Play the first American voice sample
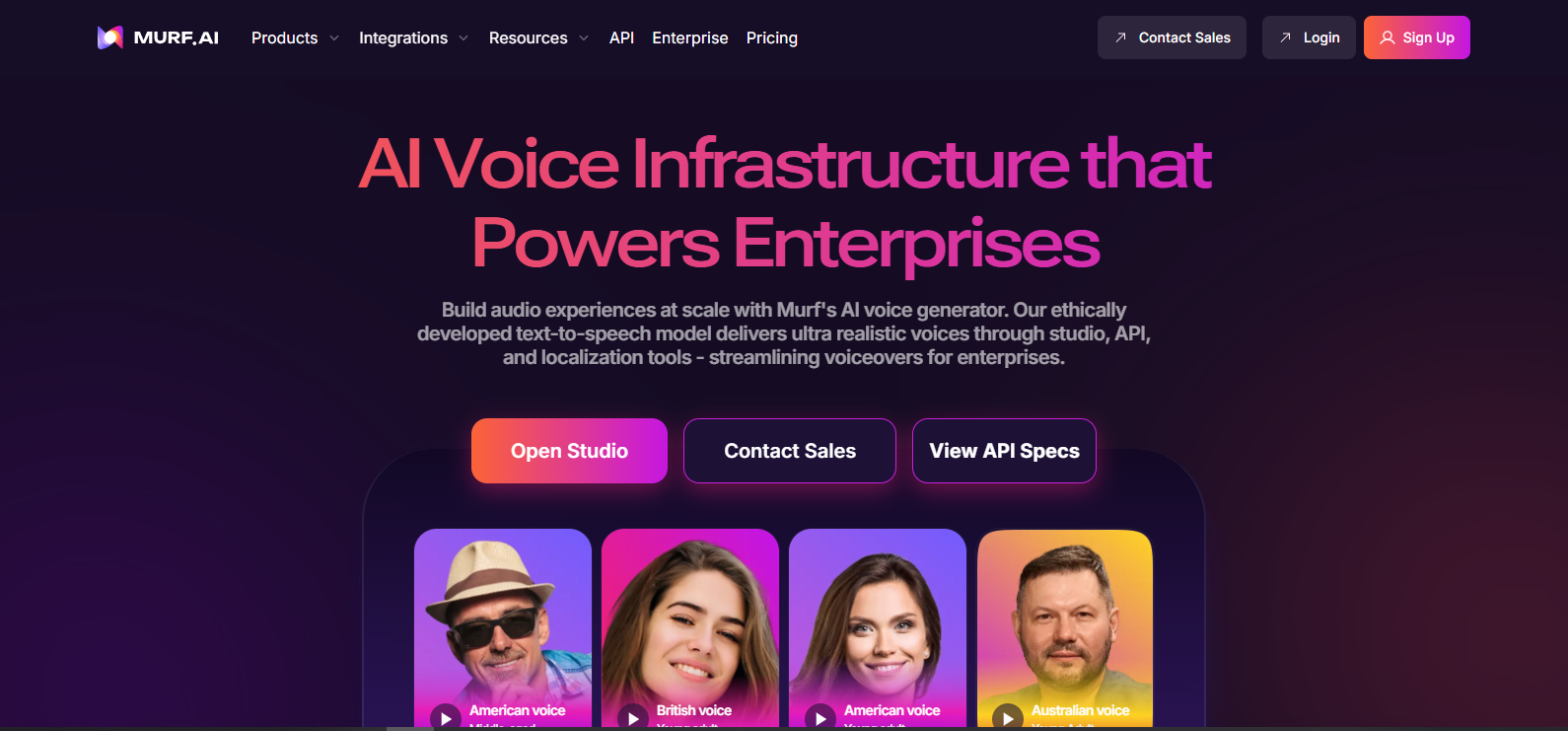Image resolution: width=1568 pixels, height=731 pixels. pyautogui.click(x=446, y=717)
